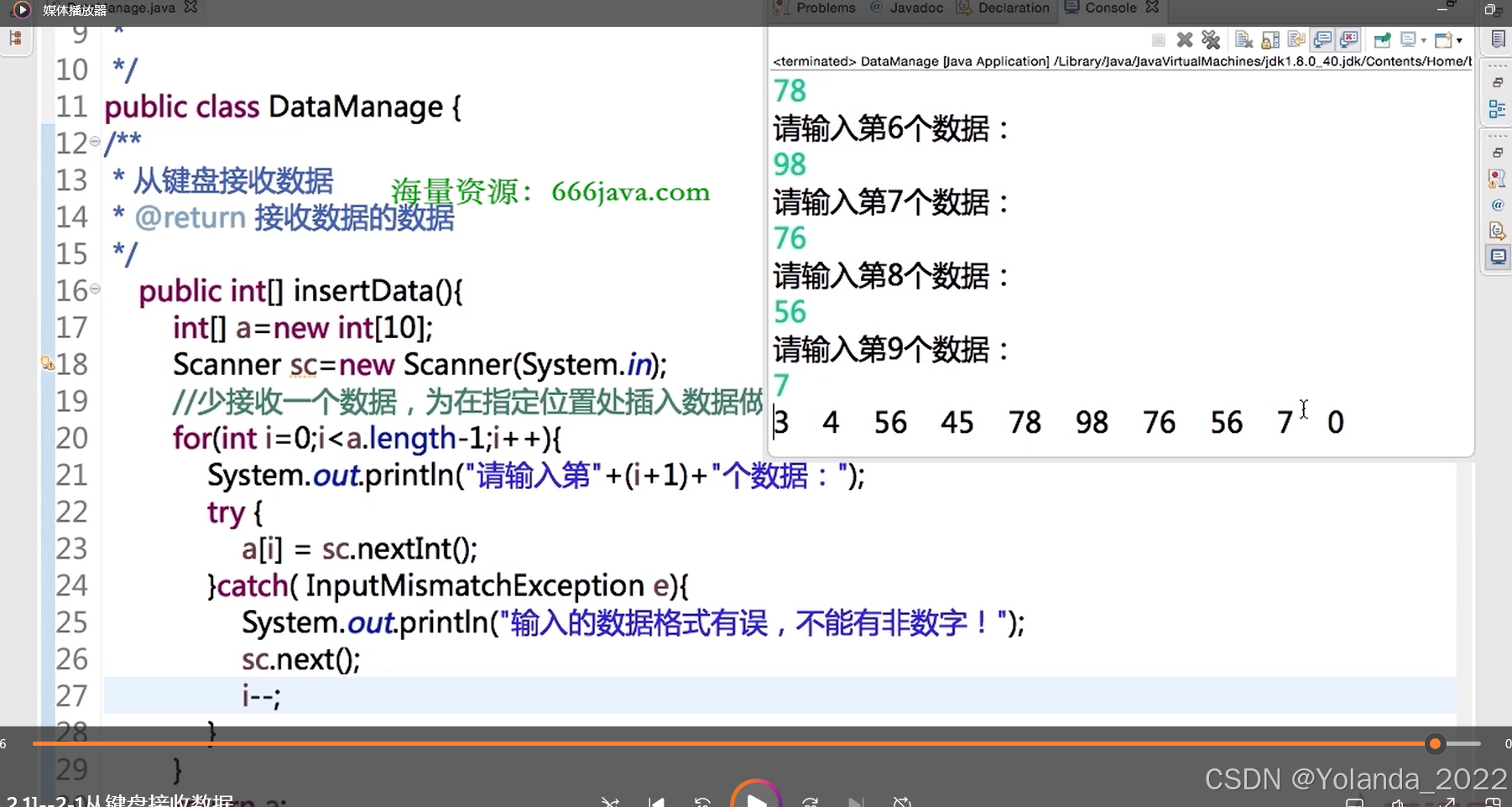
Task: Toggle show console when standard out changes
Action: click(1322, 39)
